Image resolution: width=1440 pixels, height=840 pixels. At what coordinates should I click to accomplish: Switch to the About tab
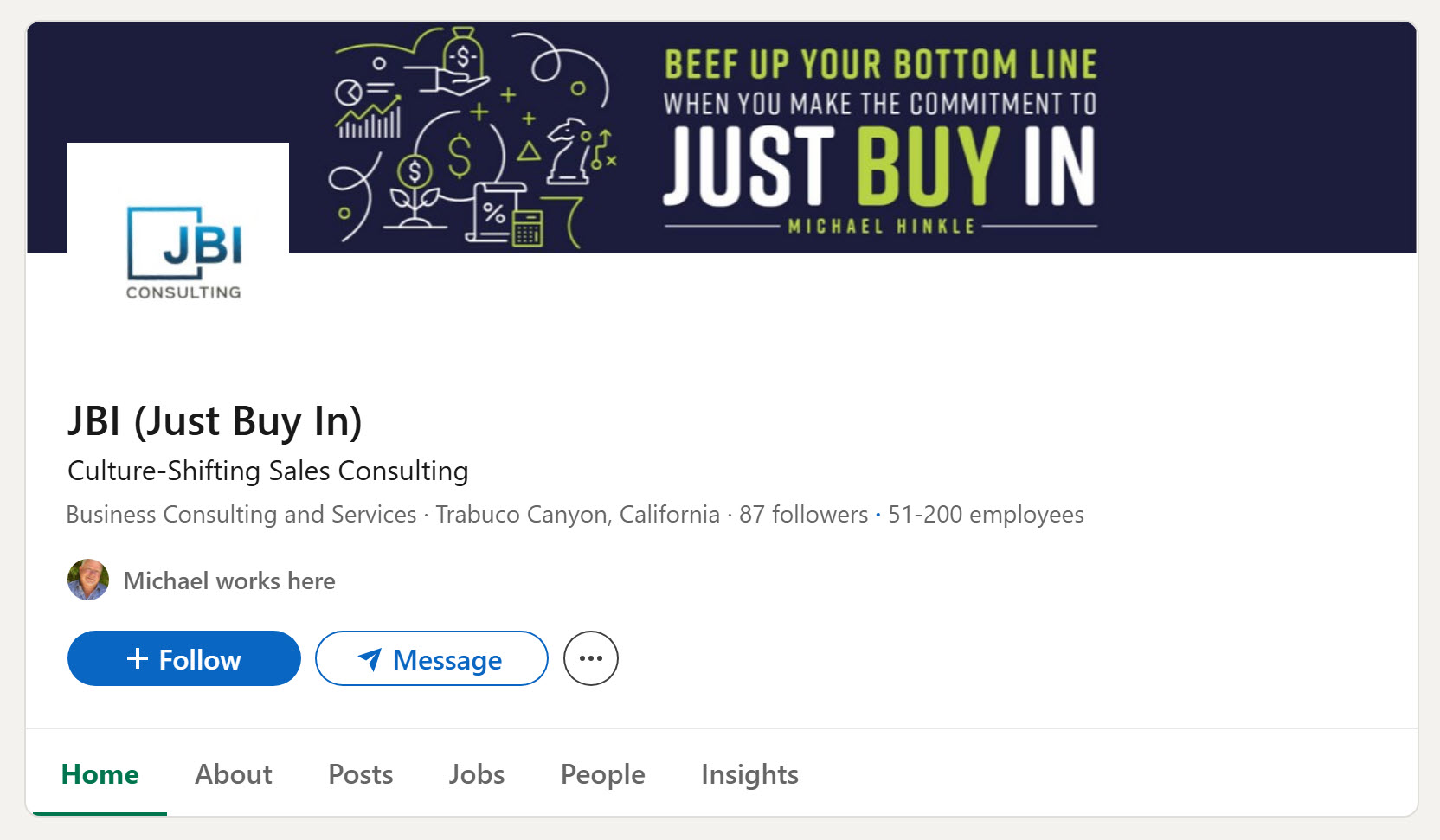pos(234,774)
